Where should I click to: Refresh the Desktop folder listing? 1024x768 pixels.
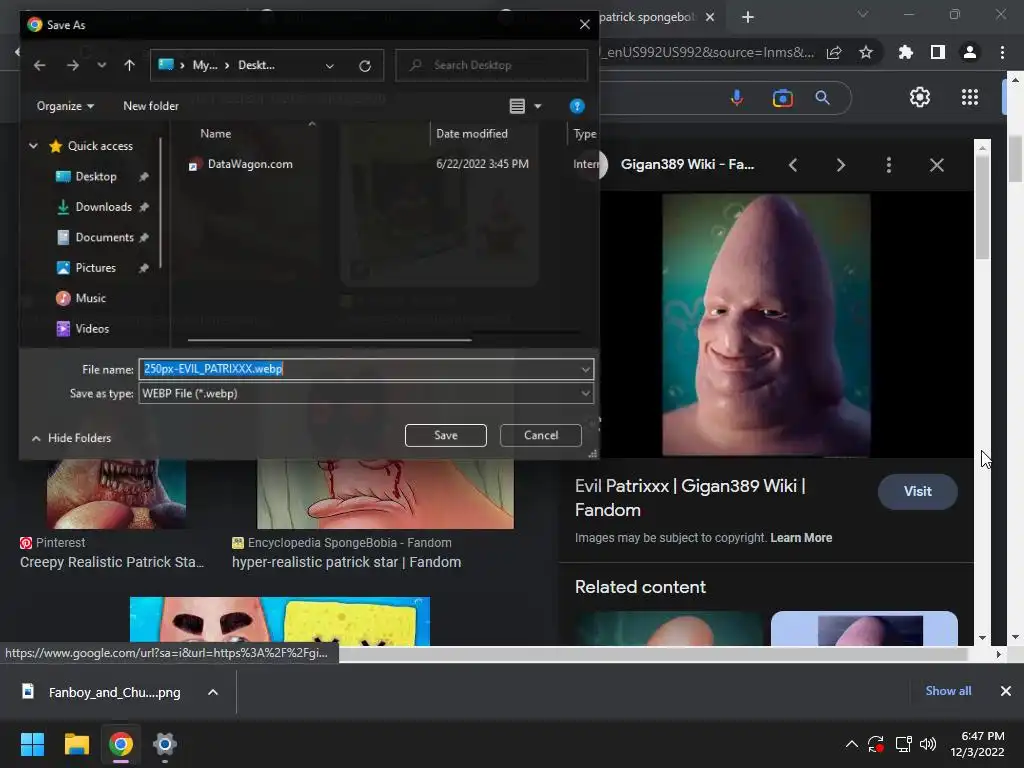(x=365, y=65)
